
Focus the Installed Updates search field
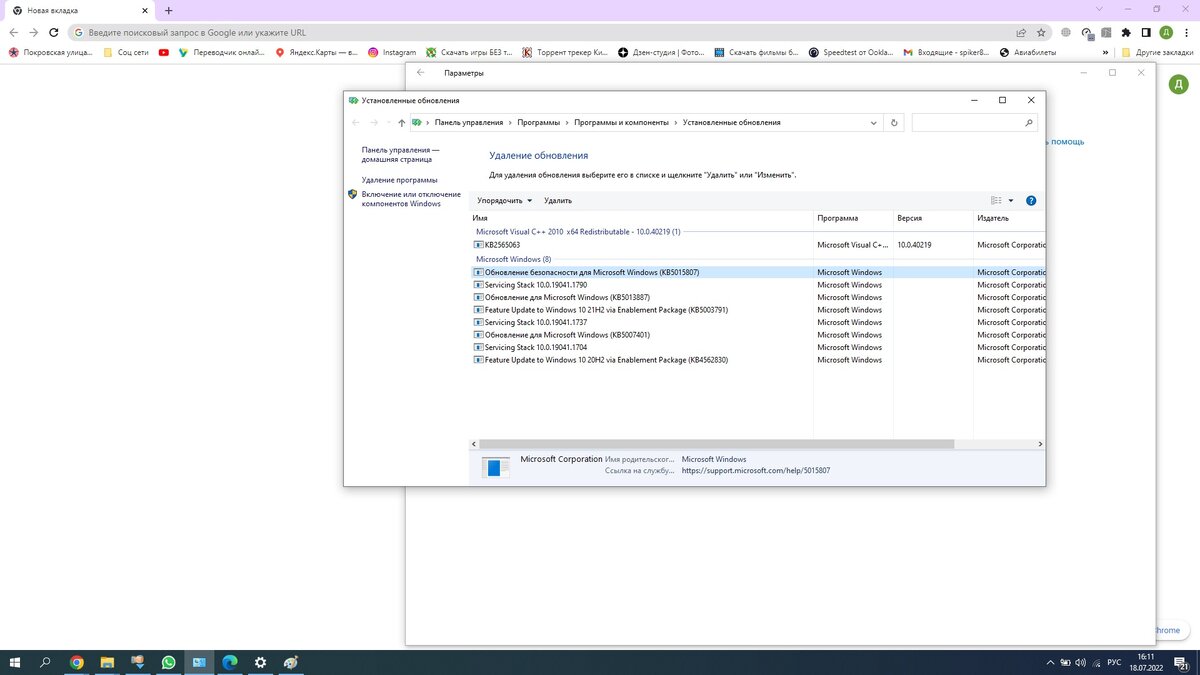click(967, 123)
